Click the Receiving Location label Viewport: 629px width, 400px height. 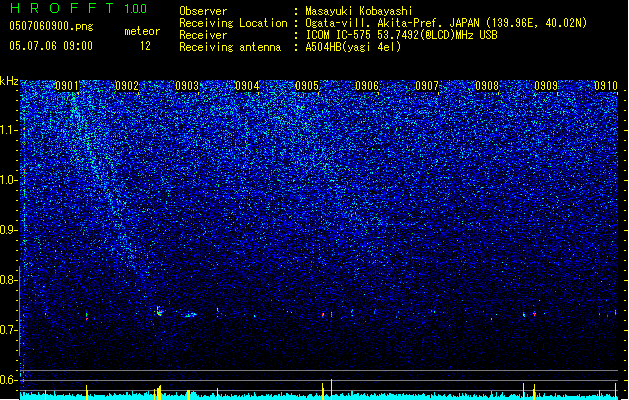233,23
